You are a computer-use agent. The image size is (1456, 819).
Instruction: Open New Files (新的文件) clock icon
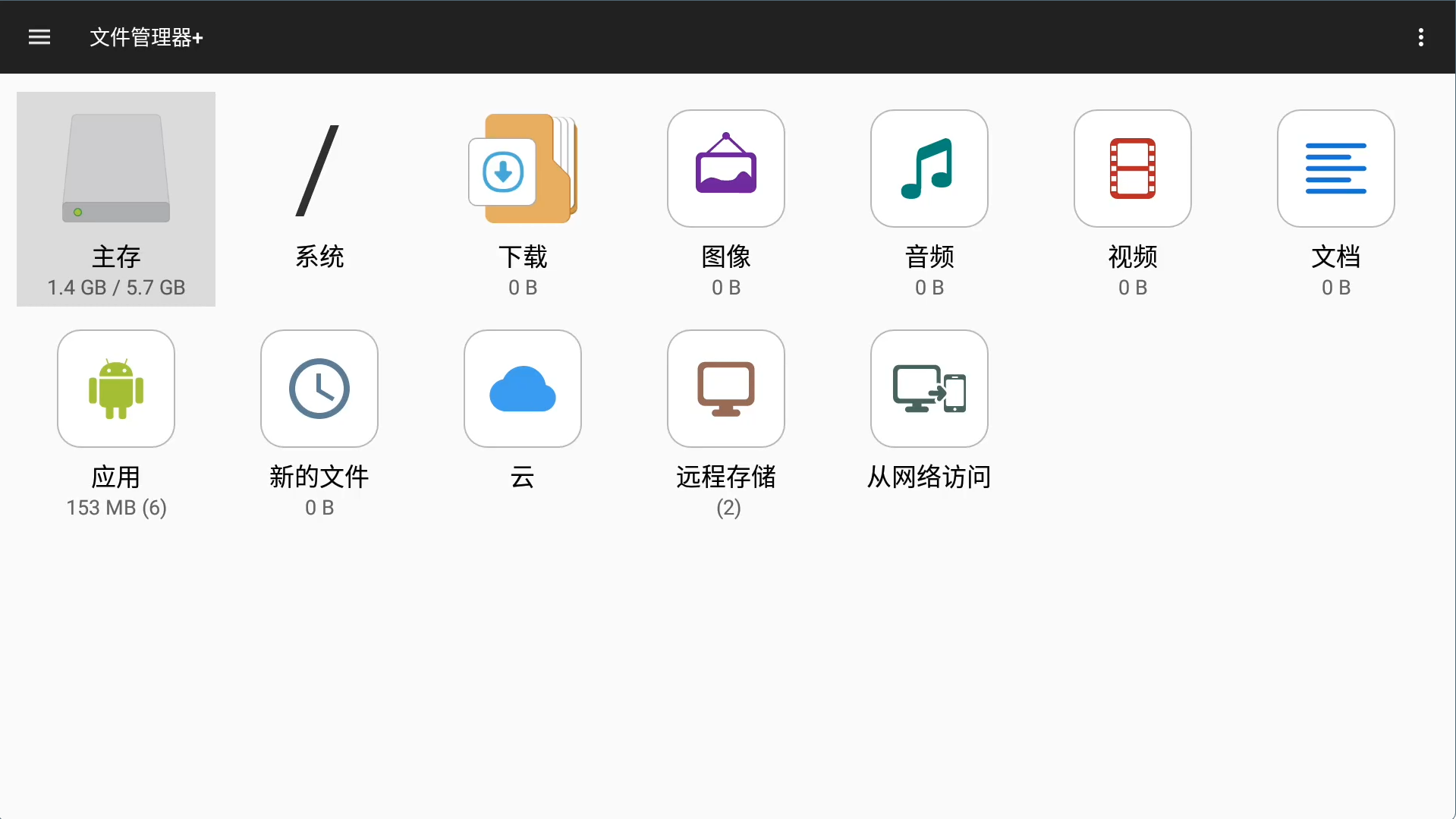pyautogui.click(x=319, y=389)
